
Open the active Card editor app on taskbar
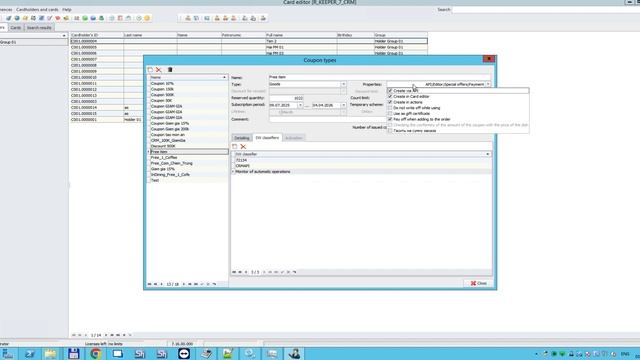295,353
